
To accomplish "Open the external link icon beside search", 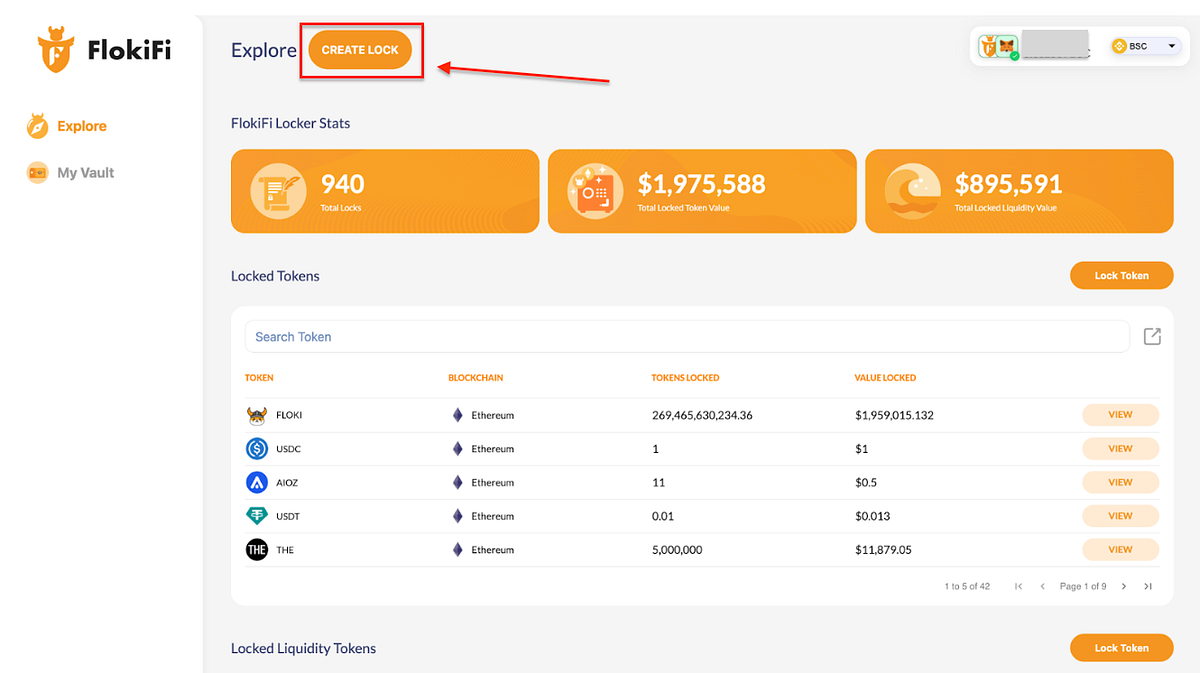I will pos(1152,337).
